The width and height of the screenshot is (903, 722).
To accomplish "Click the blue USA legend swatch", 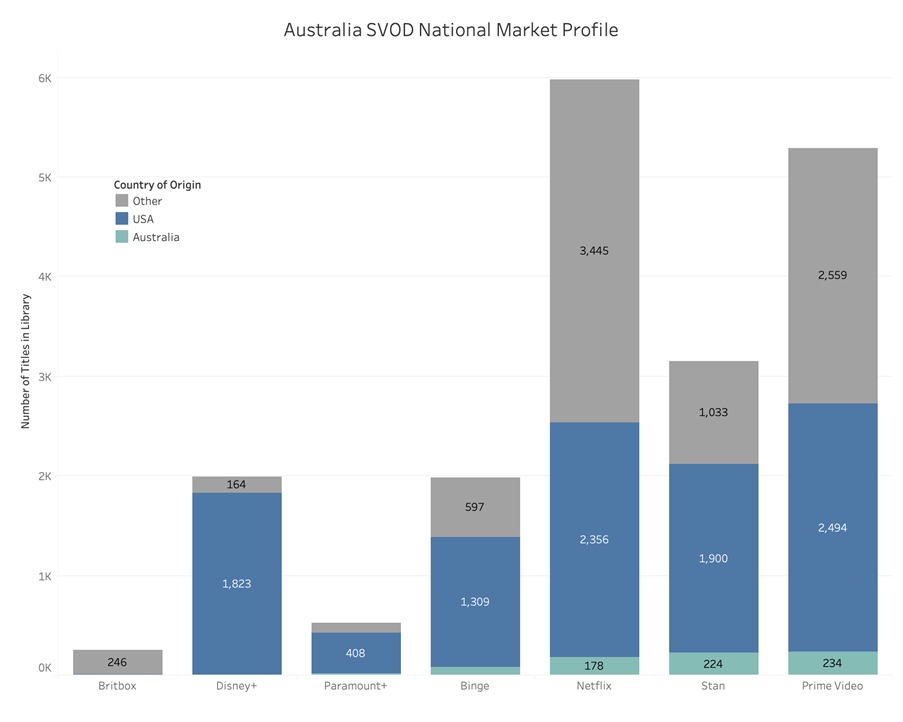I will click(x=122, y=218).
